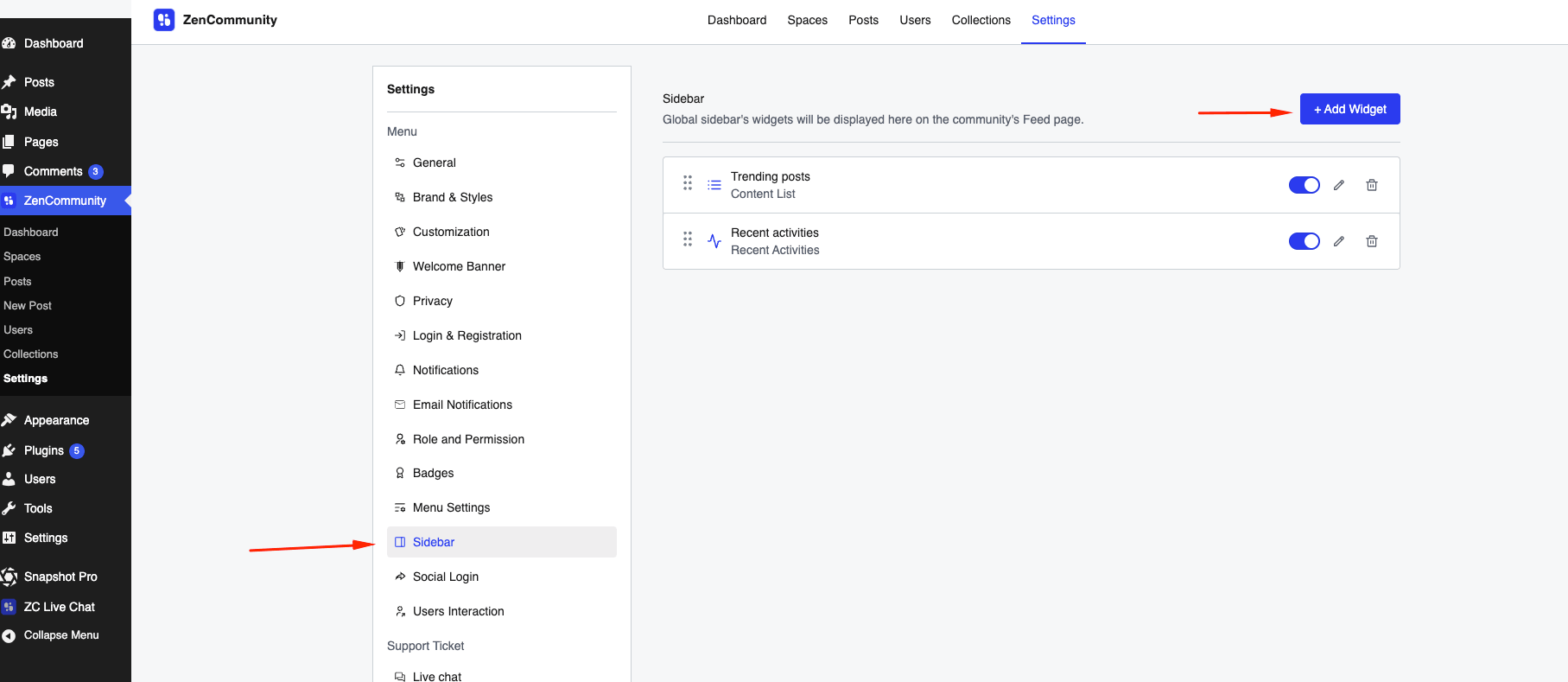Open General settings menu item
Viewport: 1568px width, 682px height.
[502, 163]
